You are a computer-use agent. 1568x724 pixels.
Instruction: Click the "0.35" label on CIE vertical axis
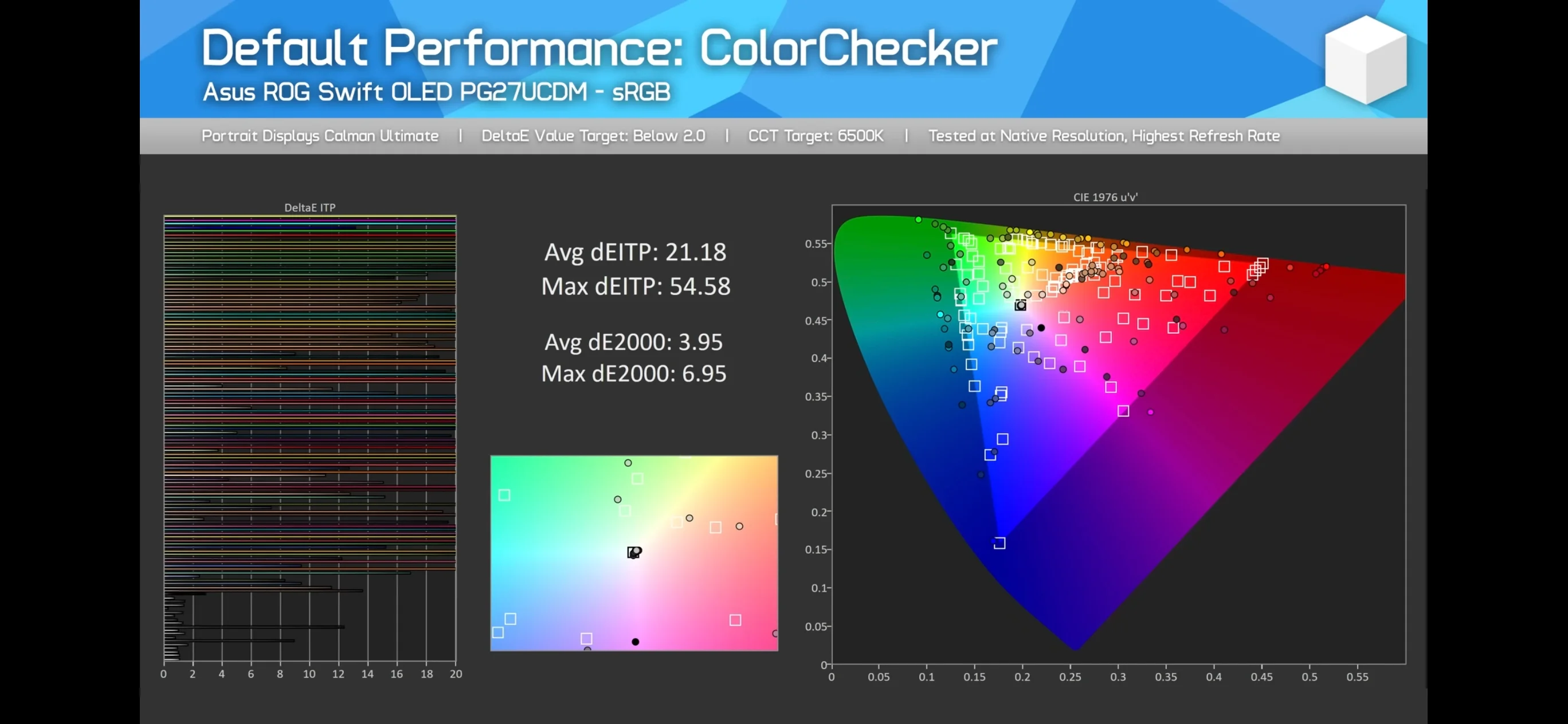coord(816,397)
